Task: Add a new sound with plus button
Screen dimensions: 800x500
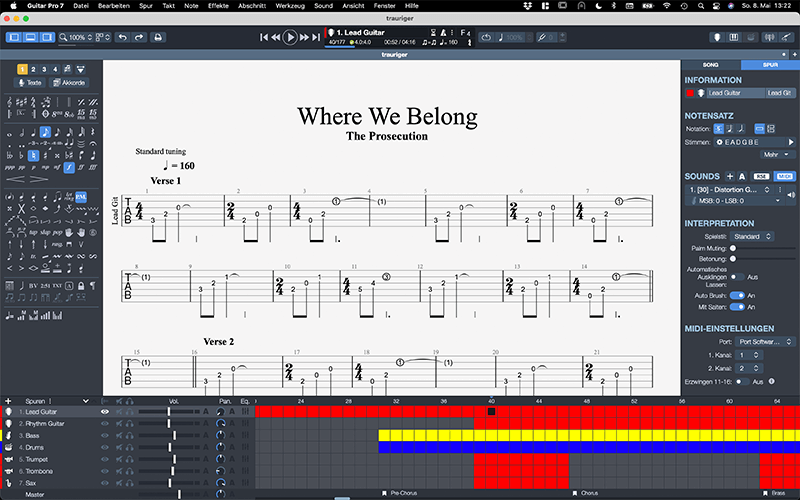Action: pyautogui.click(x=730, y=177)
